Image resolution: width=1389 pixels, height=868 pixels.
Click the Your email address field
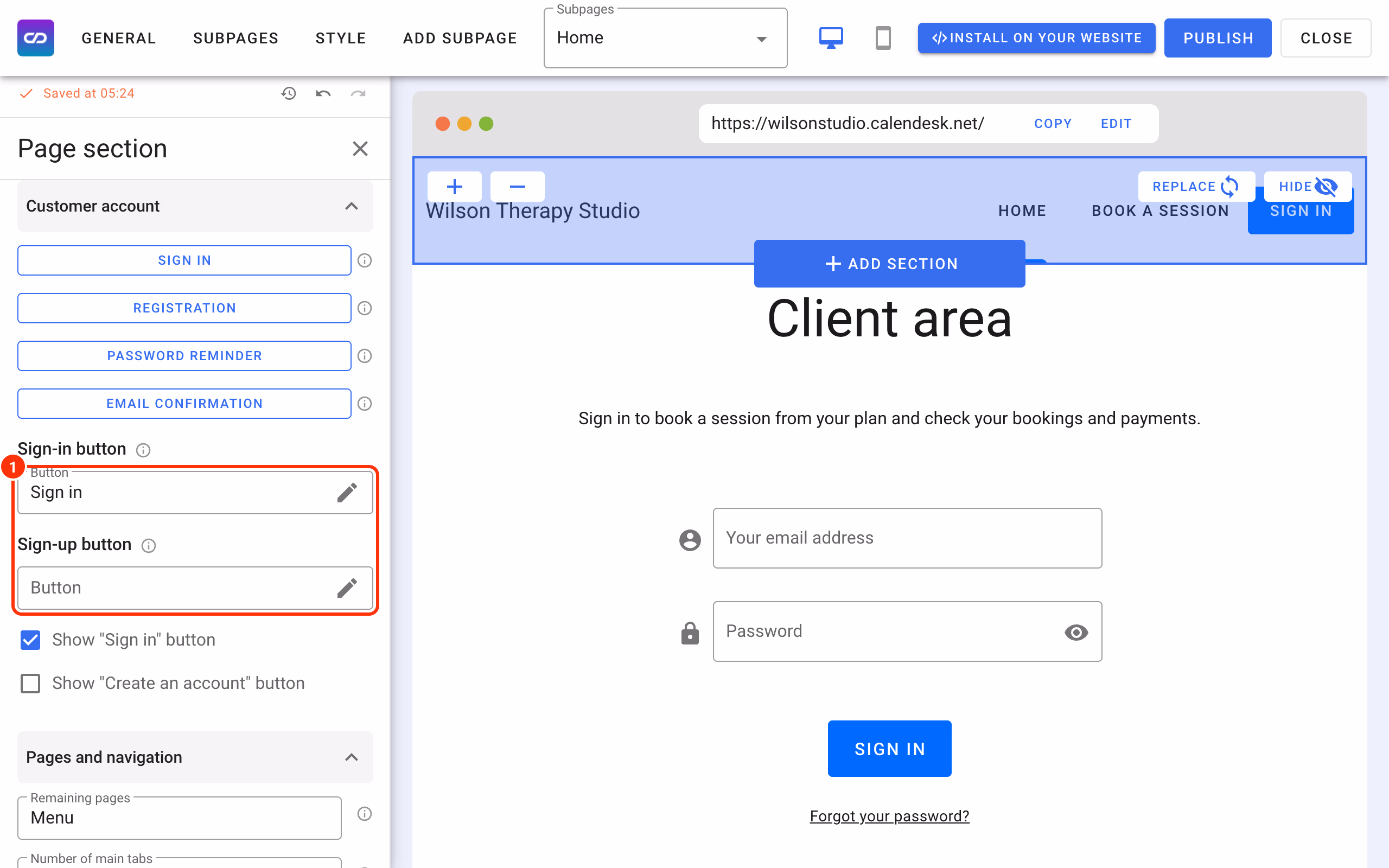pos(907,538)
